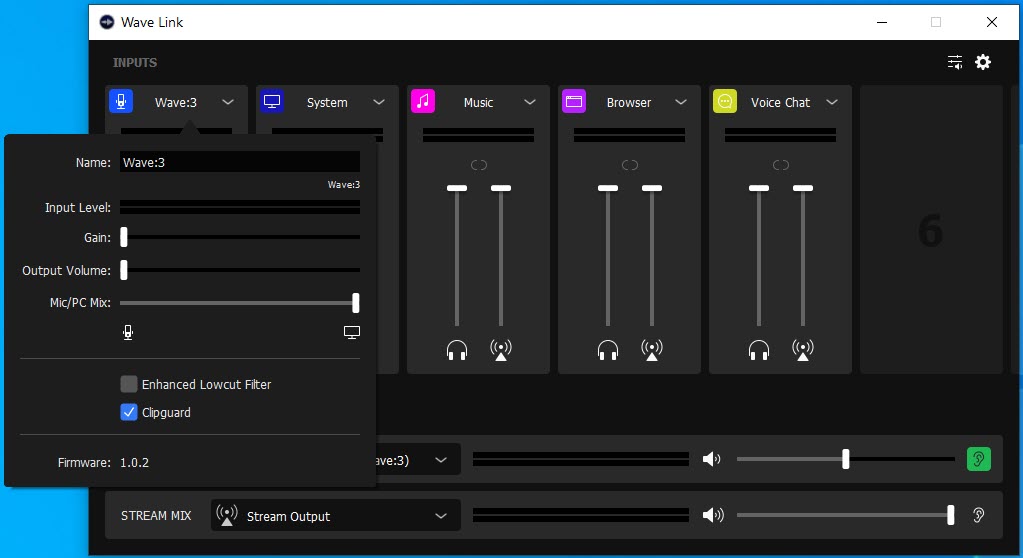Screen dimensions: 1023x558
Task: Mute the monitor mix speaker icon
Action: (712, 459)
